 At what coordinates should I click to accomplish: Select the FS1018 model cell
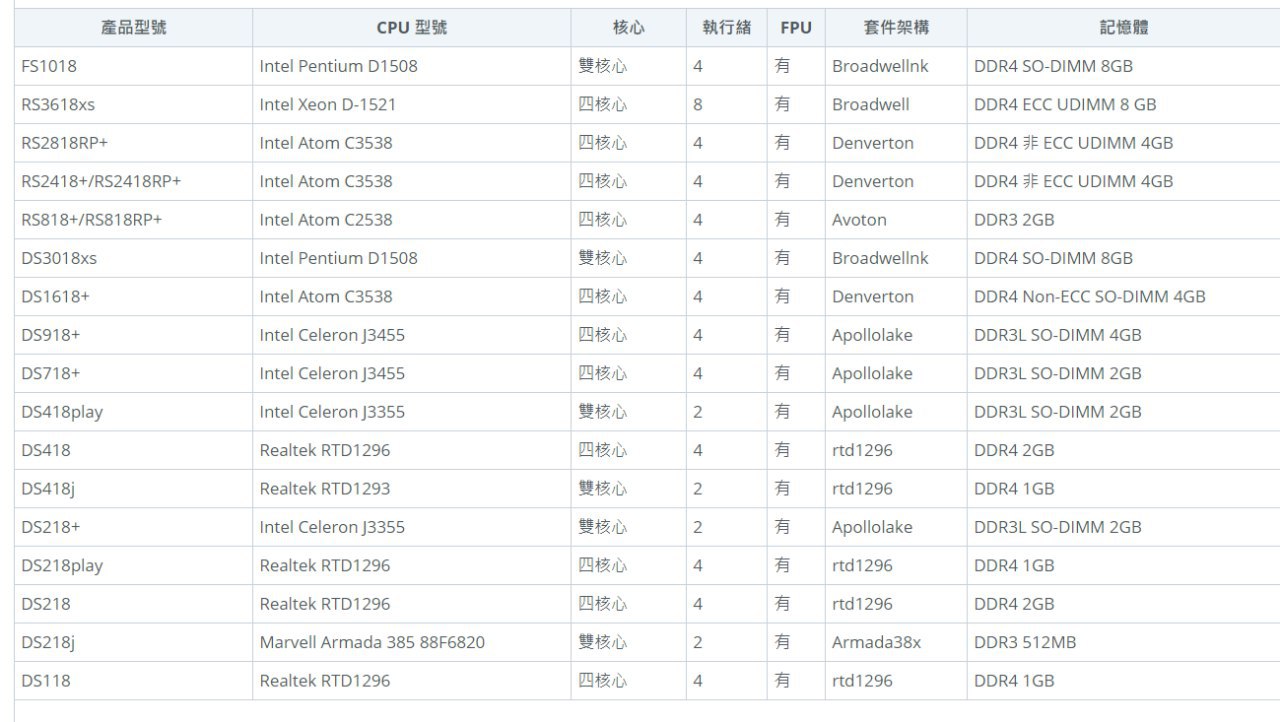[49, 66]
